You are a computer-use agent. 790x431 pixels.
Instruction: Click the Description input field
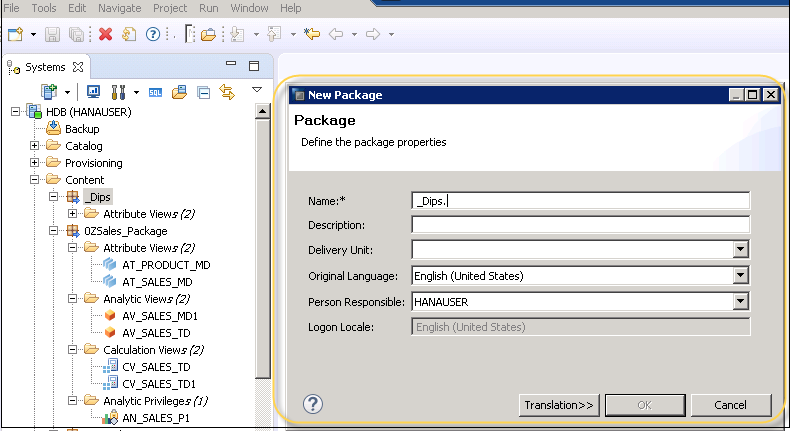pos(580,225)
